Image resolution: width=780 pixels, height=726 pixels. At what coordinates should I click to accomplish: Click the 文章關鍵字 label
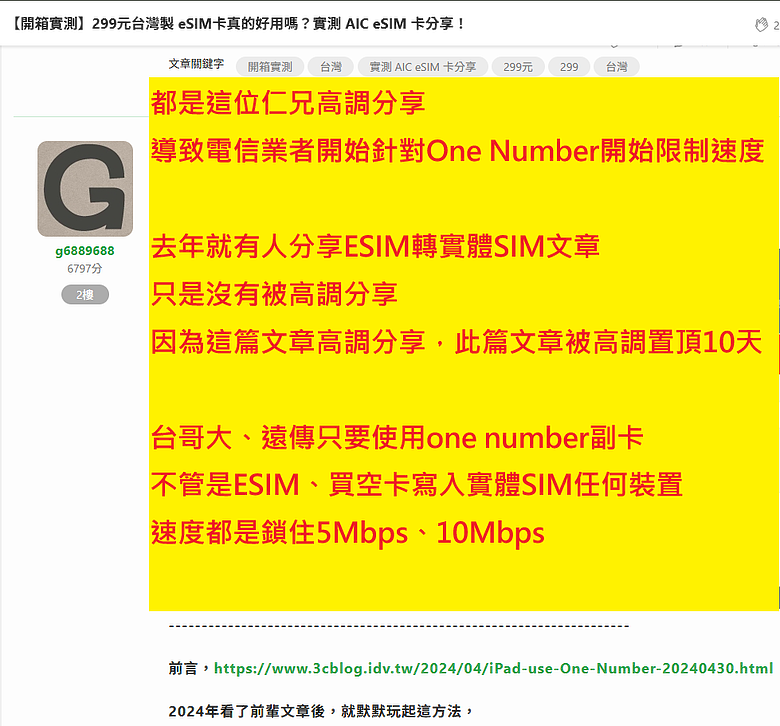pyautogui.click(x=196, y=64)
